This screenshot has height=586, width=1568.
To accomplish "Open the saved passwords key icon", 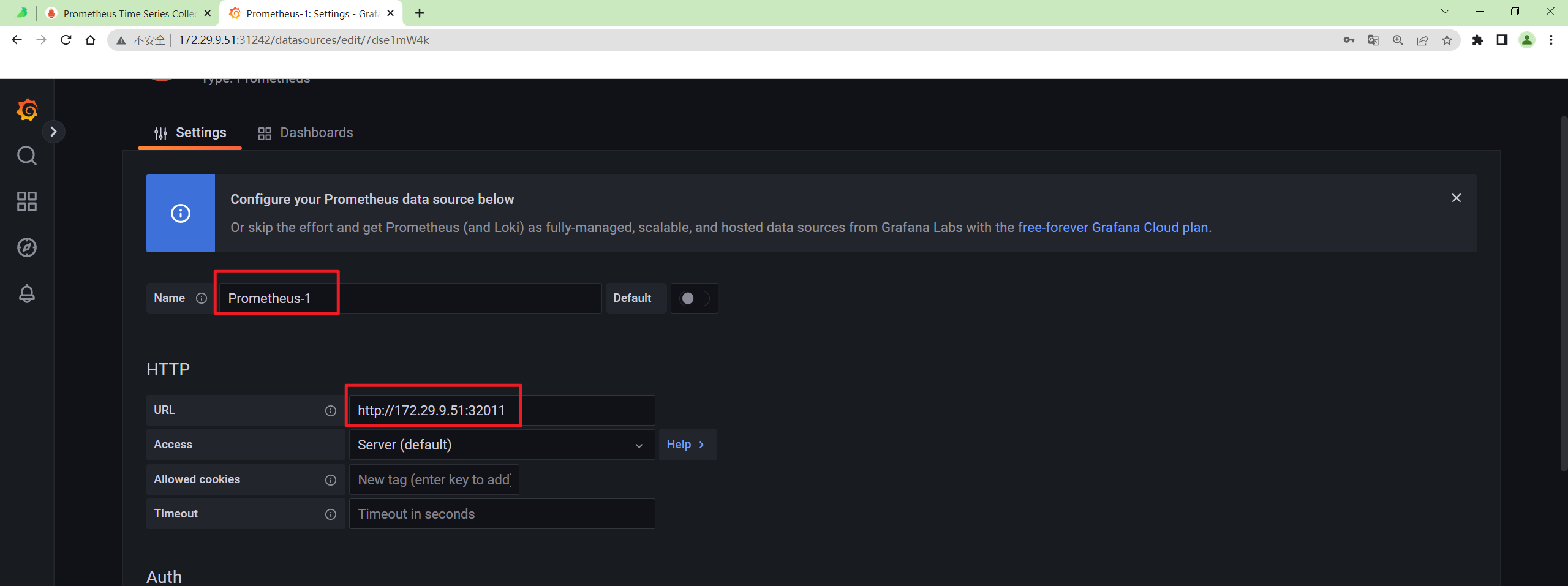I will pyautogui.click(x=1349, y=40).
